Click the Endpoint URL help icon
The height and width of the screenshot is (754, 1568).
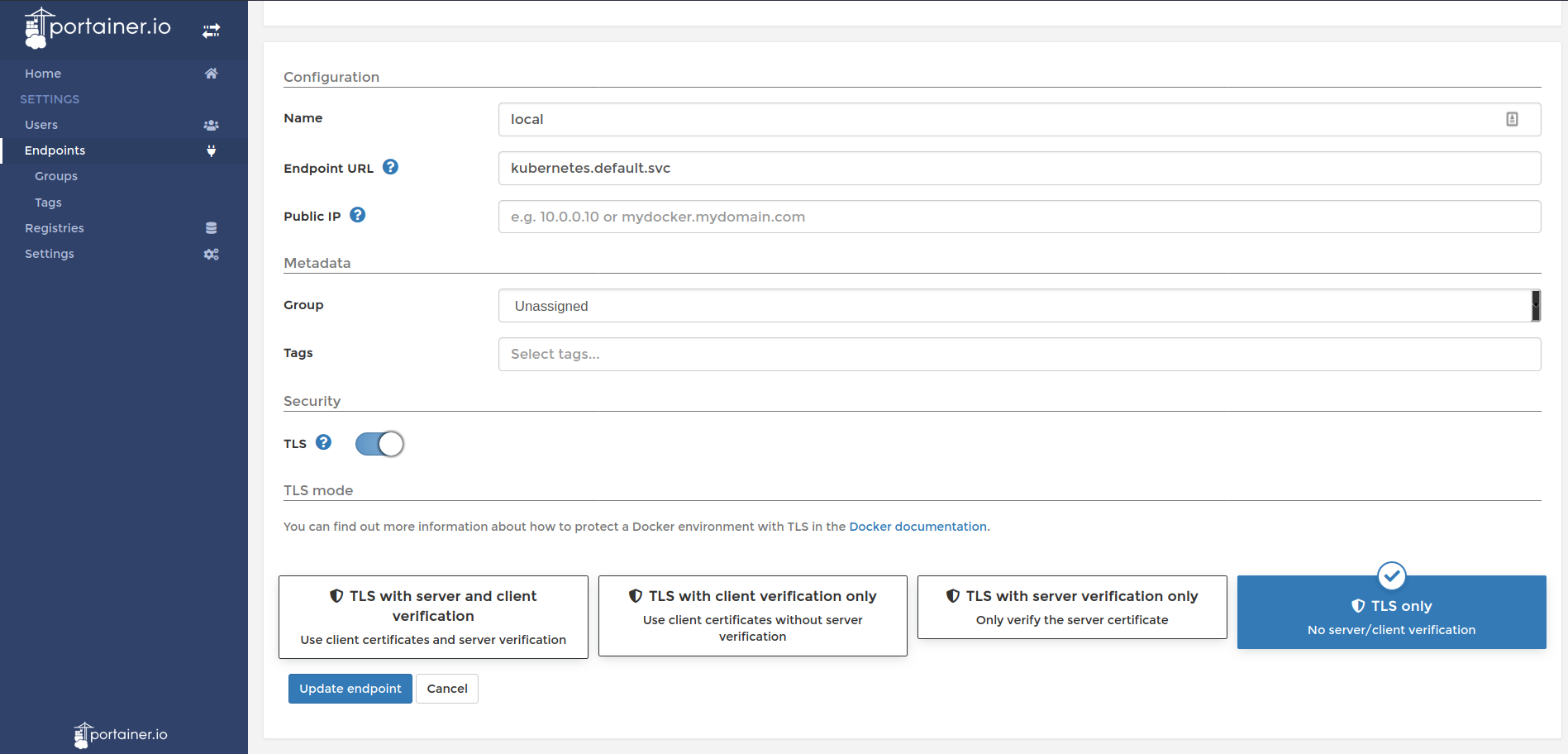pos(391,167)
